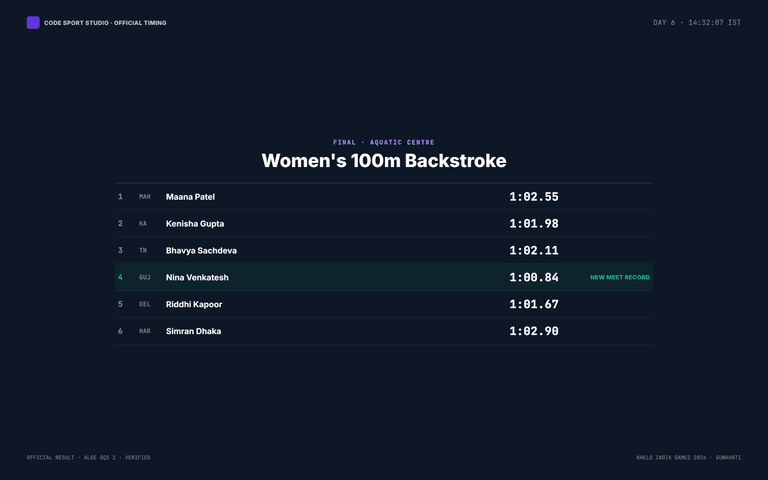The image size is (768, 480).
Task: Click the time 1:02.90
Action: pos(534,332)
